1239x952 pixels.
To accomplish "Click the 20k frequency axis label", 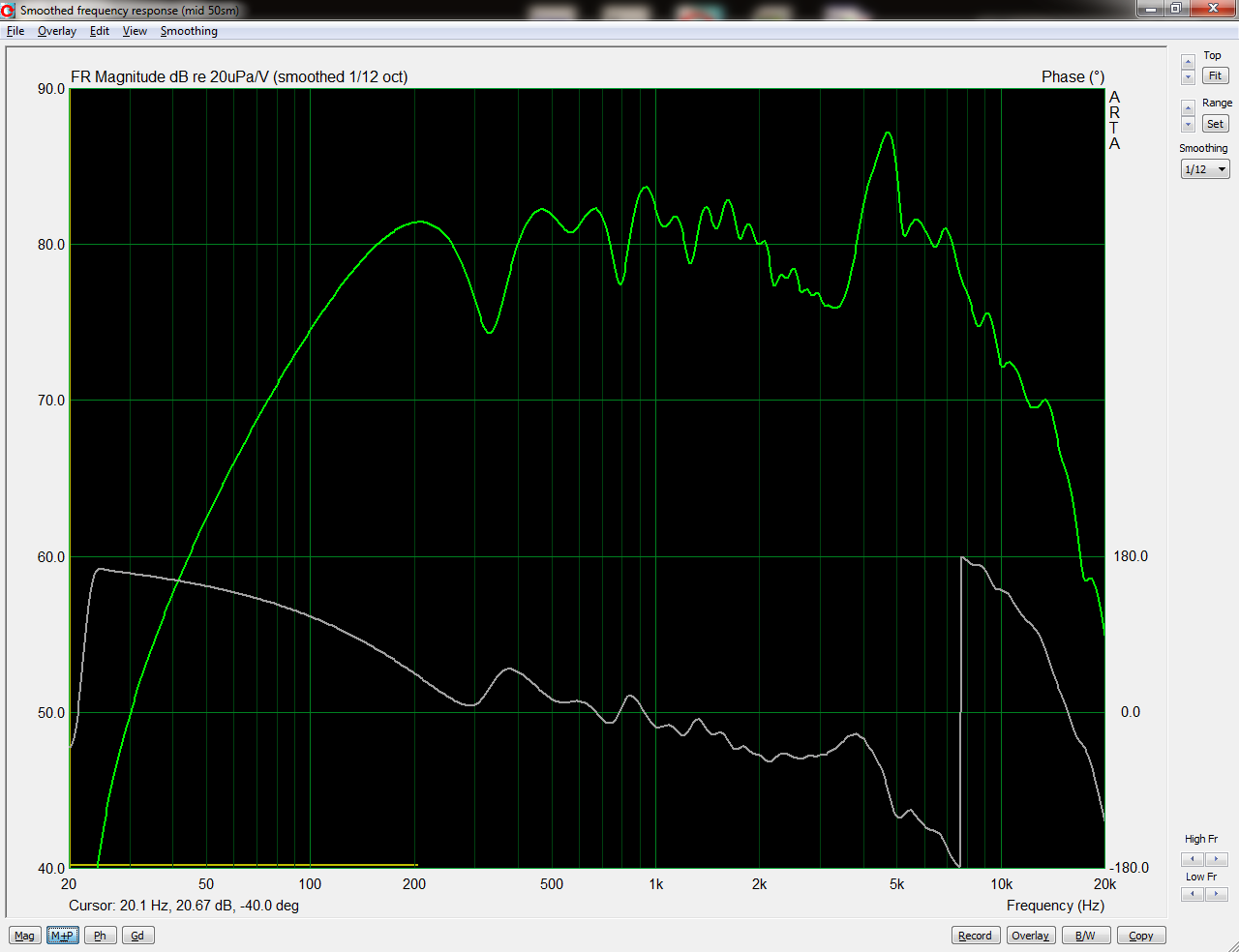I will pos(1104,884).
